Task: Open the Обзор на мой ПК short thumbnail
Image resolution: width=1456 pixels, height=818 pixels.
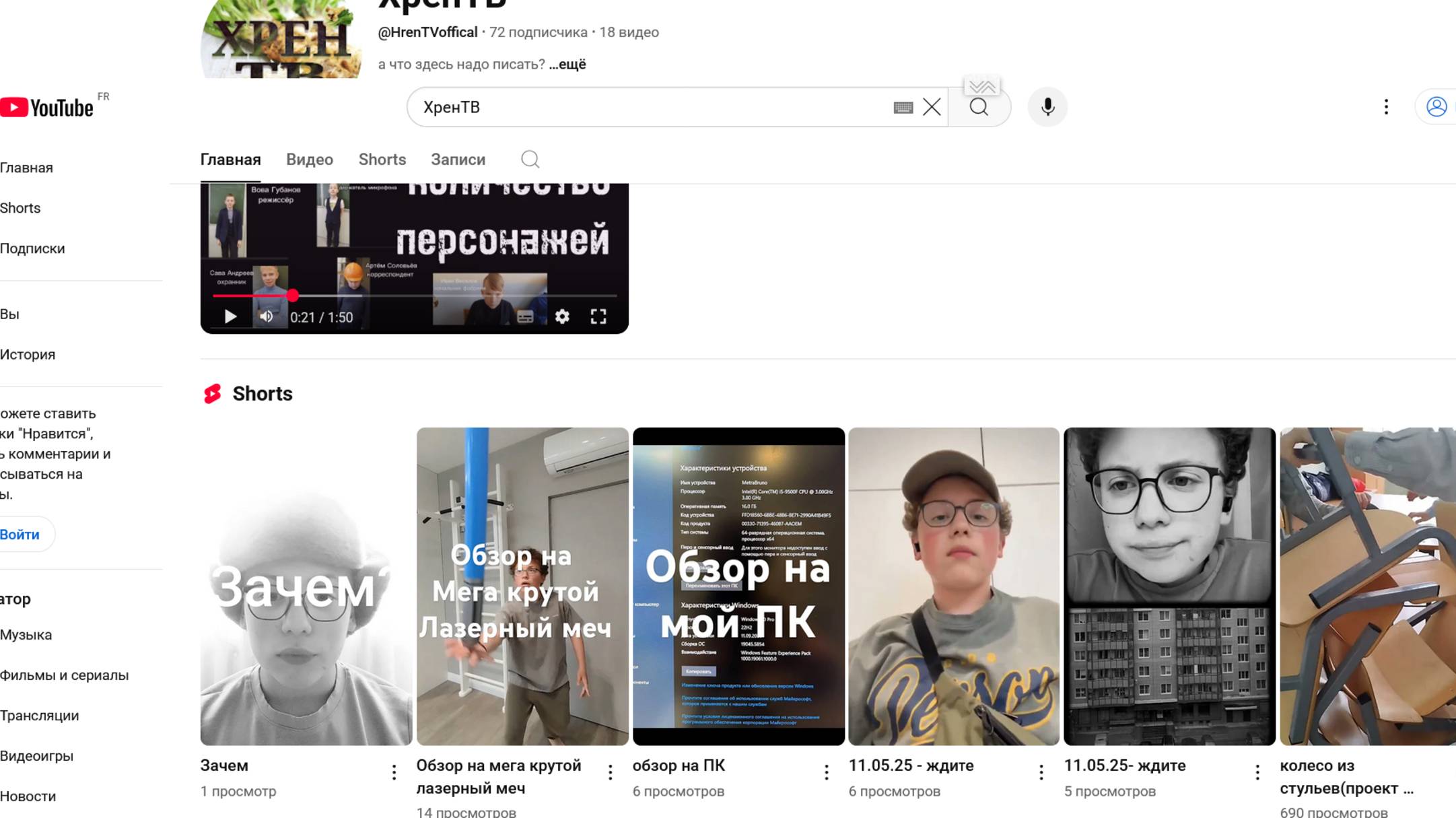Action: 738,586
